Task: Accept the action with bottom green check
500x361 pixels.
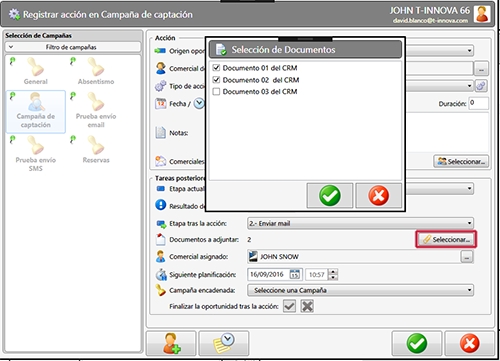Action: (x=417, y=343)
